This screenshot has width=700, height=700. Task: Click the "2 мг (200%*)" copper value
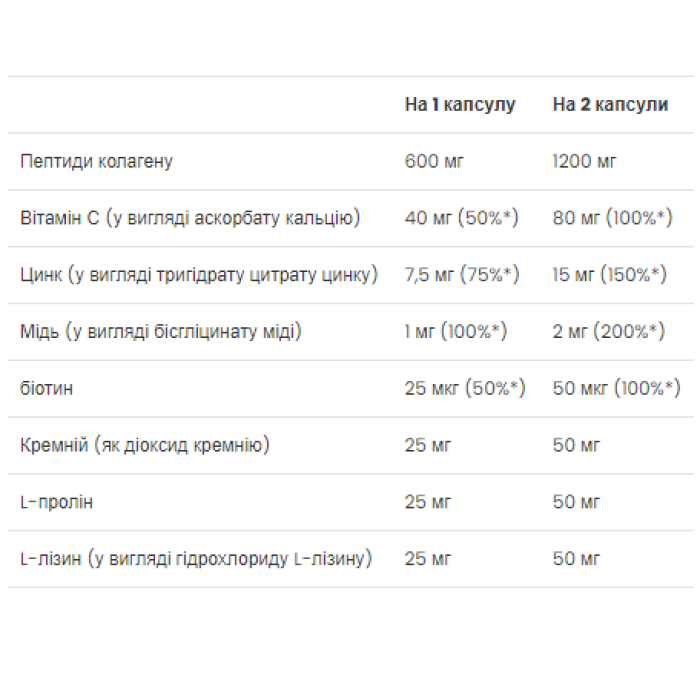pyautogui.click(x=609, y=331)
